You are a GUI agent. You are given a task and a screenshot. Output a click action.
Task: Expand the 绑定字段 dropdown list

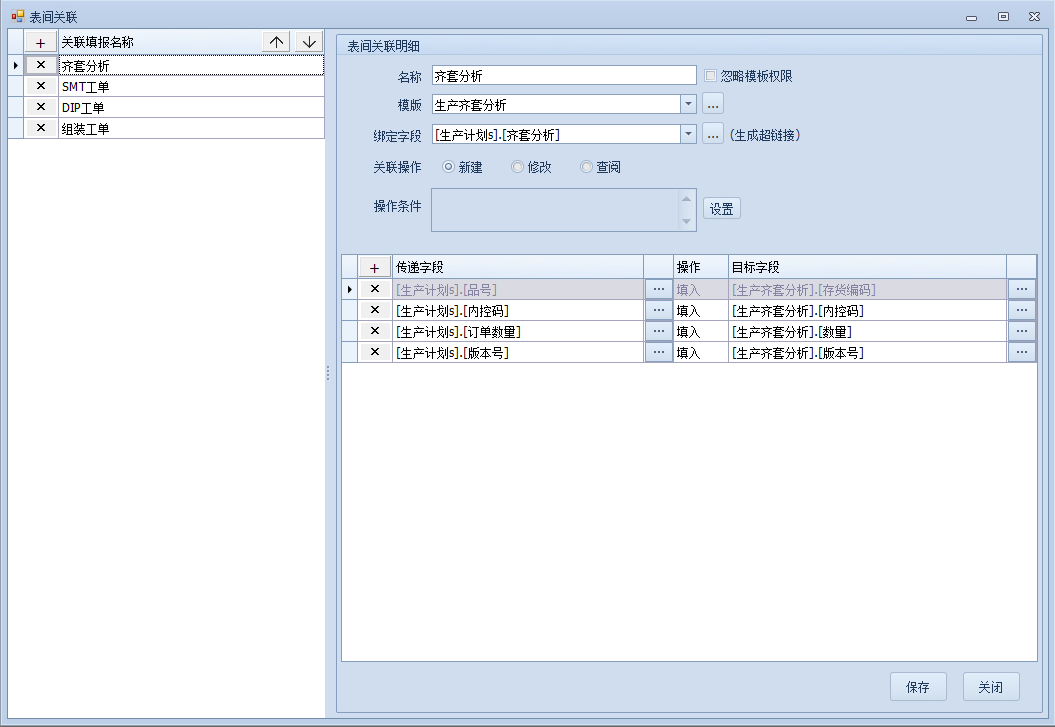point(688,134)
